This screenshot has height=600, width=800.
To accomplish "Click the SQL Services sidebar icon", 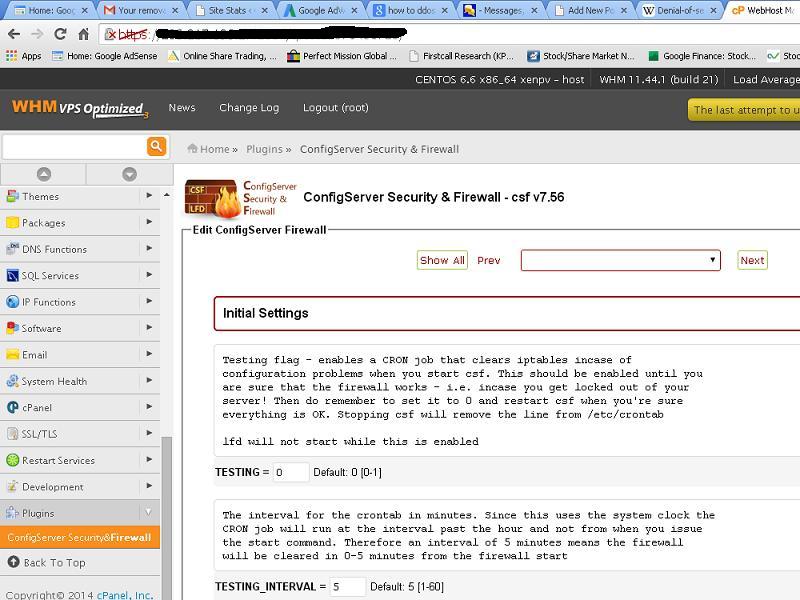I will pos(12,276).
